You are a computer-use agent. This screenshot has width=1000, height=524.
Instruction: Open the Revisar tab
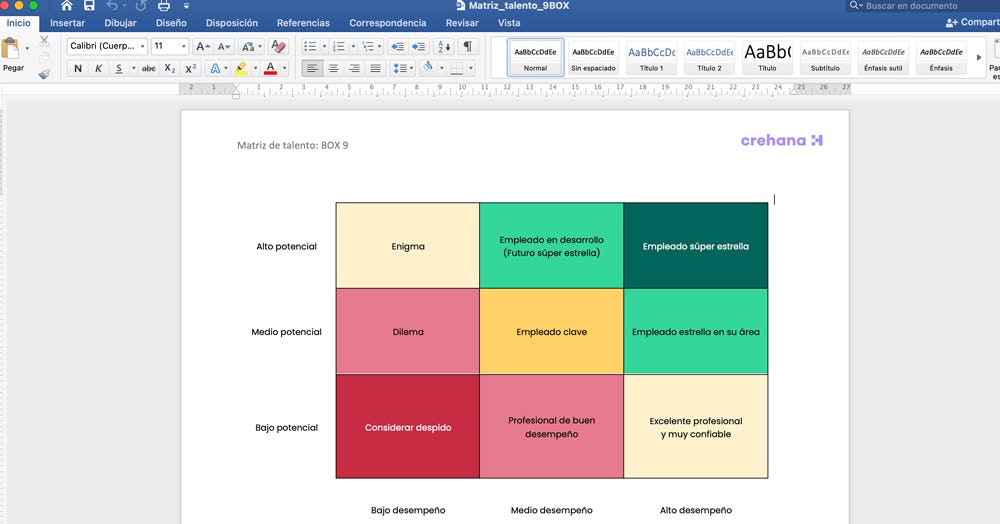click(x=462, y=23)
